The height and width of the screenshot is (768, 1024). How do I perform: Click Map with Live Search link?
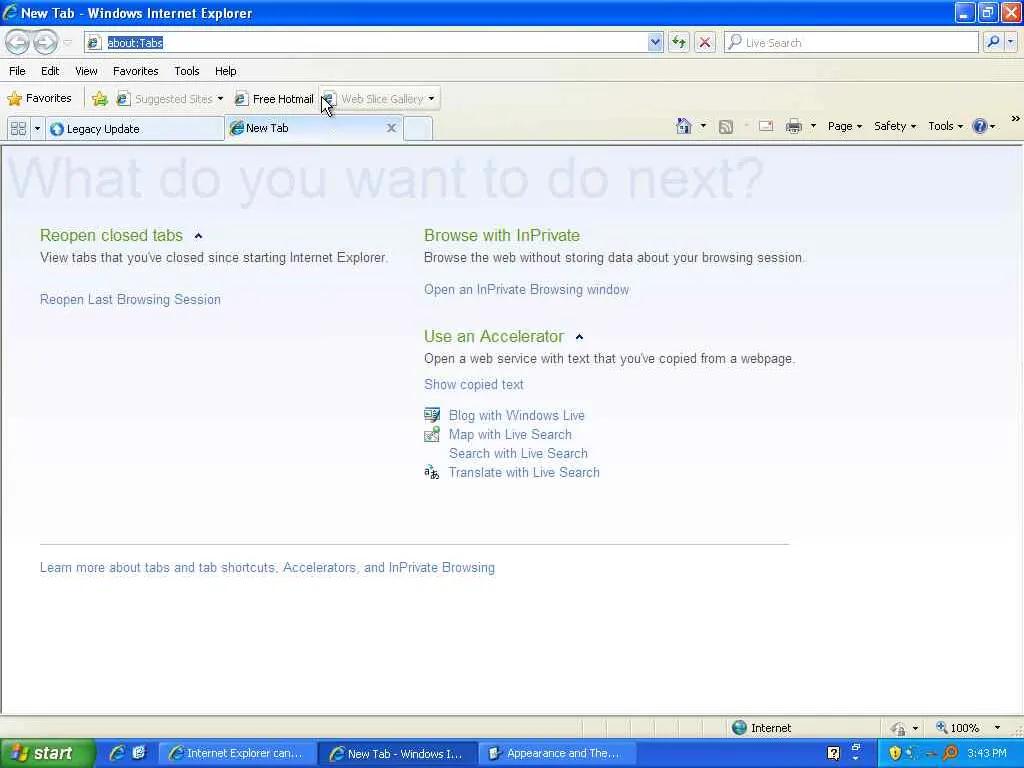click(x=510, y=434)
